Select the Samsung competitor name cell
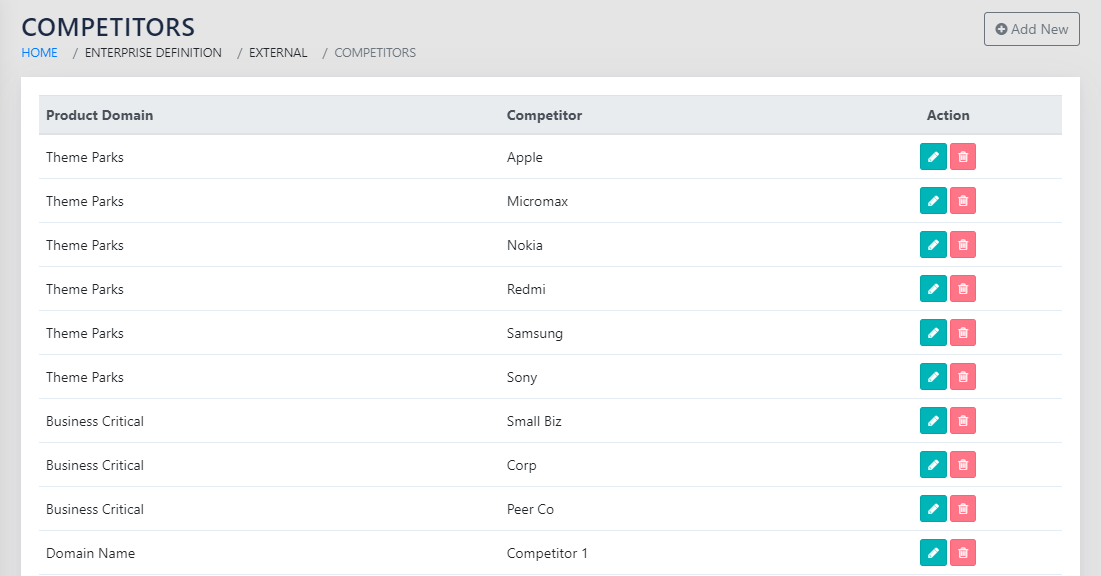The height and width of the screenshot is (576, 1101). click(x=535, y=333)
